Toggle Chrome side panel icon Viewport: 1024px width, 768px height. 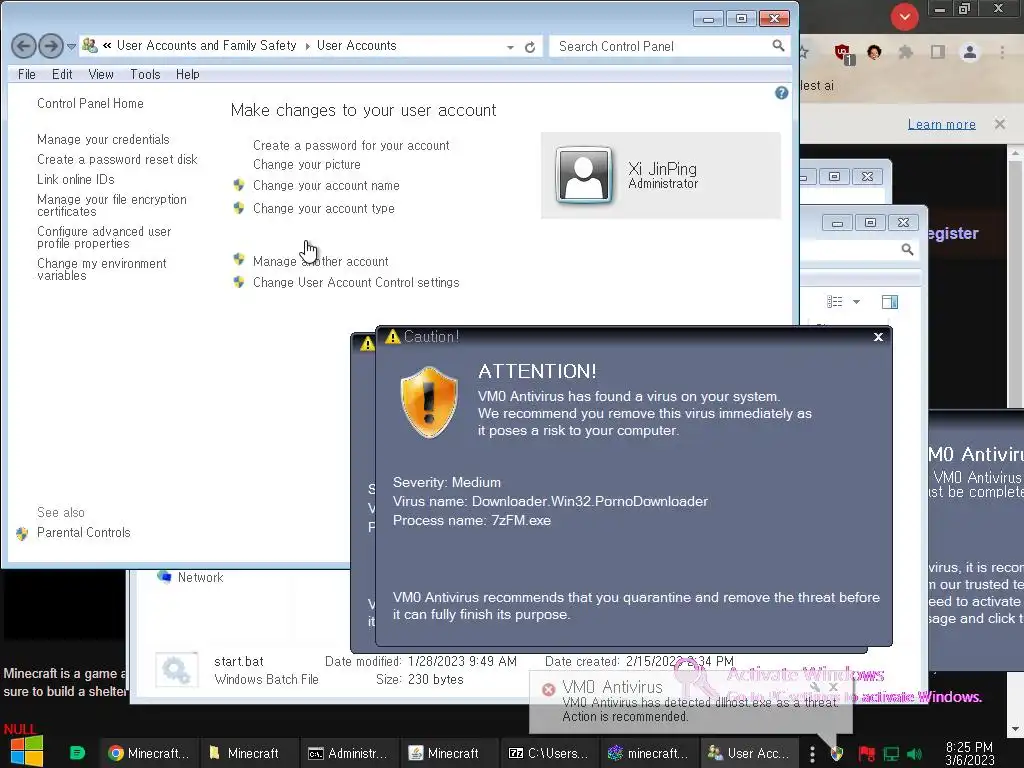click(938, 52)
